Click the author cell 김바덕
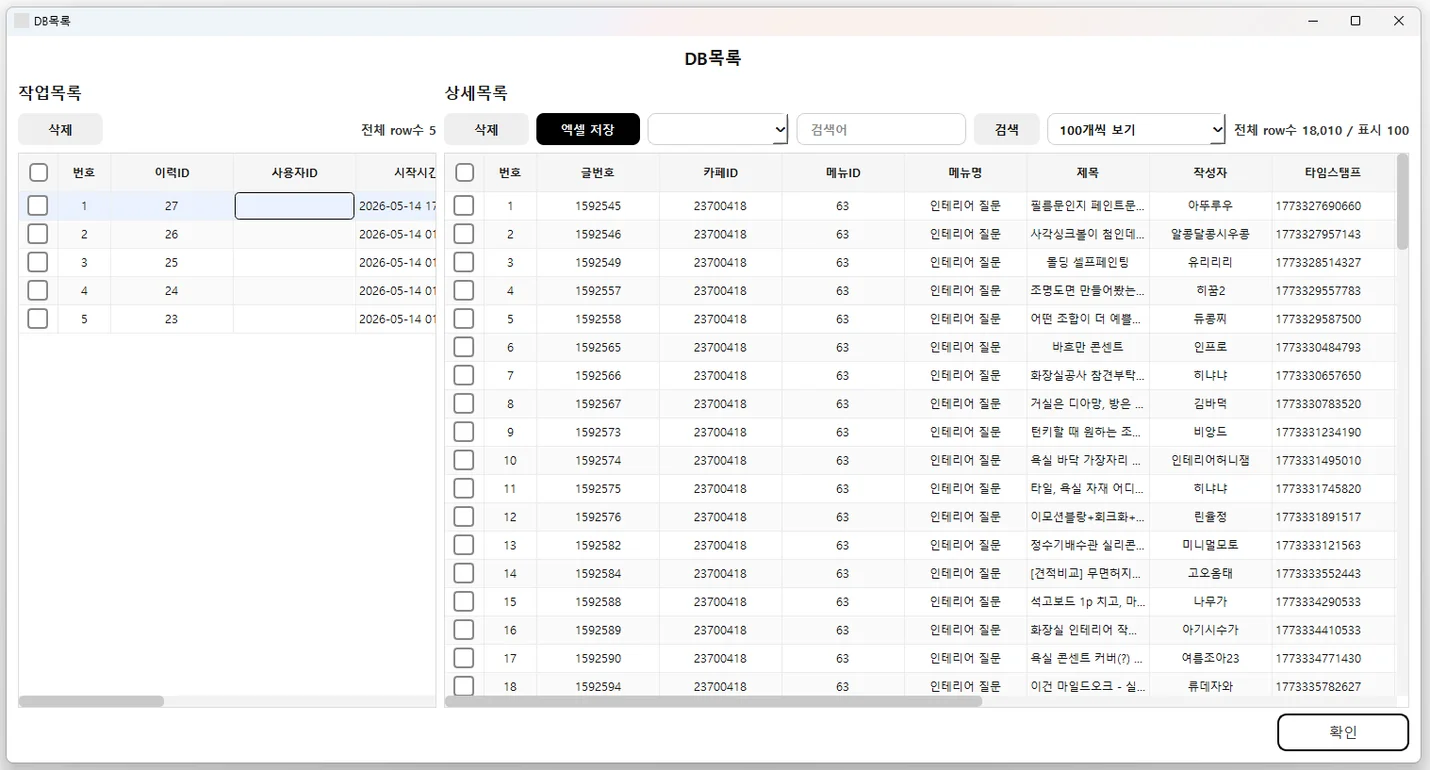Viewport: 1430px width, 770px height. (1210, 404)
